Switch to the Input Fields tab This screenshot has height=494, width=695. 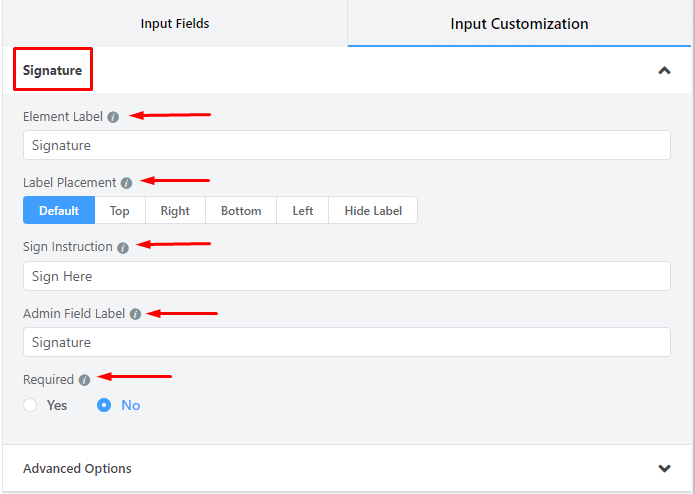pos(175,23)
